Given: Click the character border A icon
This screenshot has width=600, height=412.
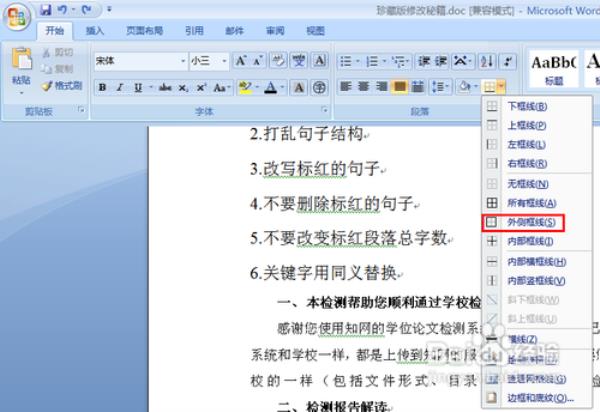Looking at the screenshot, I should 320,61.
